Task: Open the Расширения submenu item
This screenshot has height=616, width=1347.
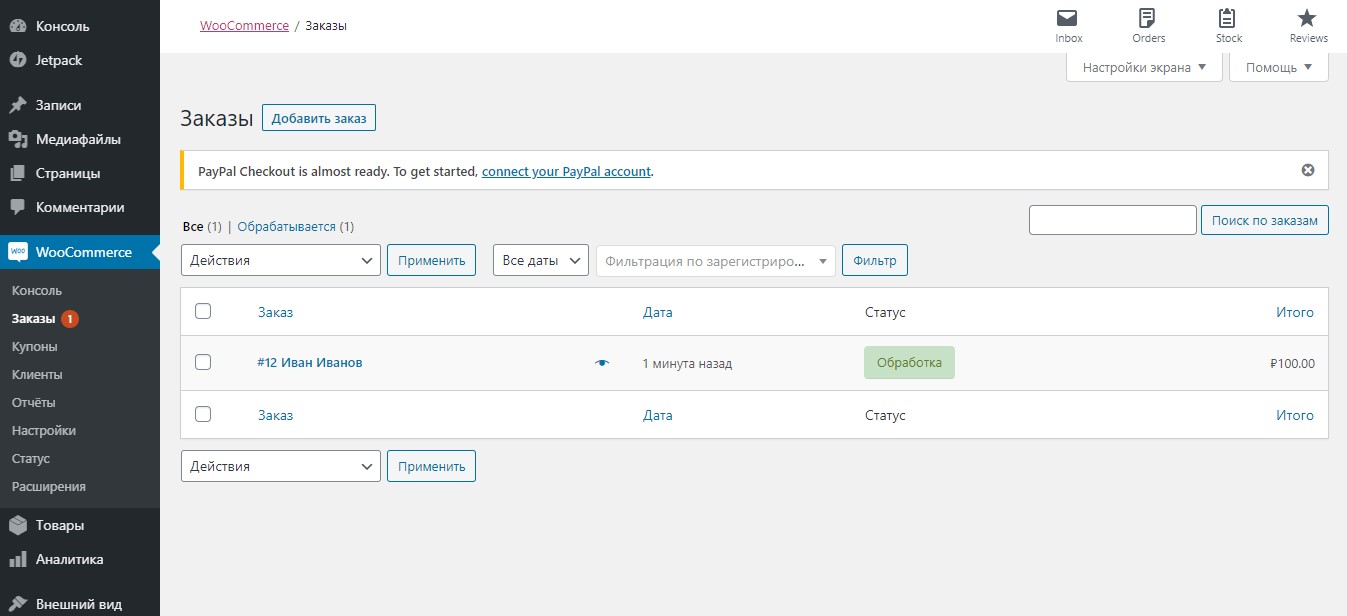Action: point(49,487)
